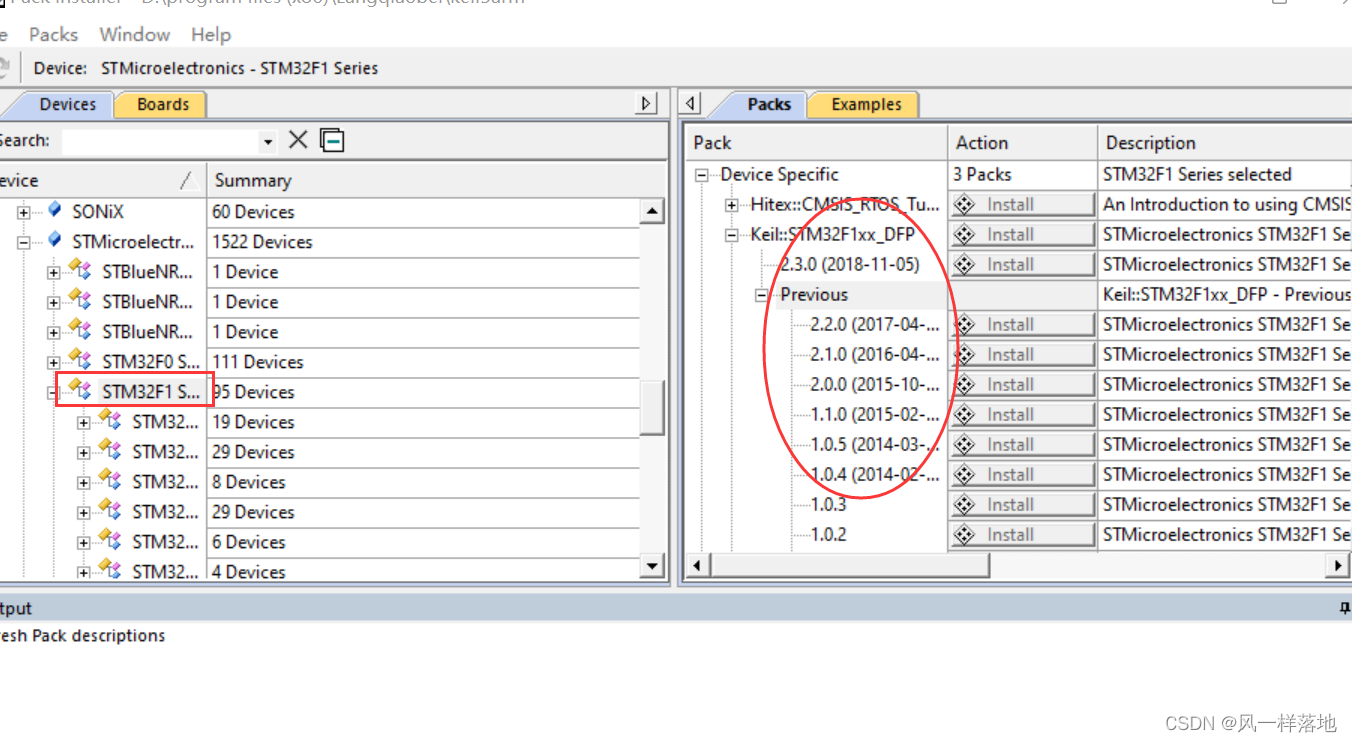
Task: Expand the subfamily with 19 Devices
Action: pos(84,422)
